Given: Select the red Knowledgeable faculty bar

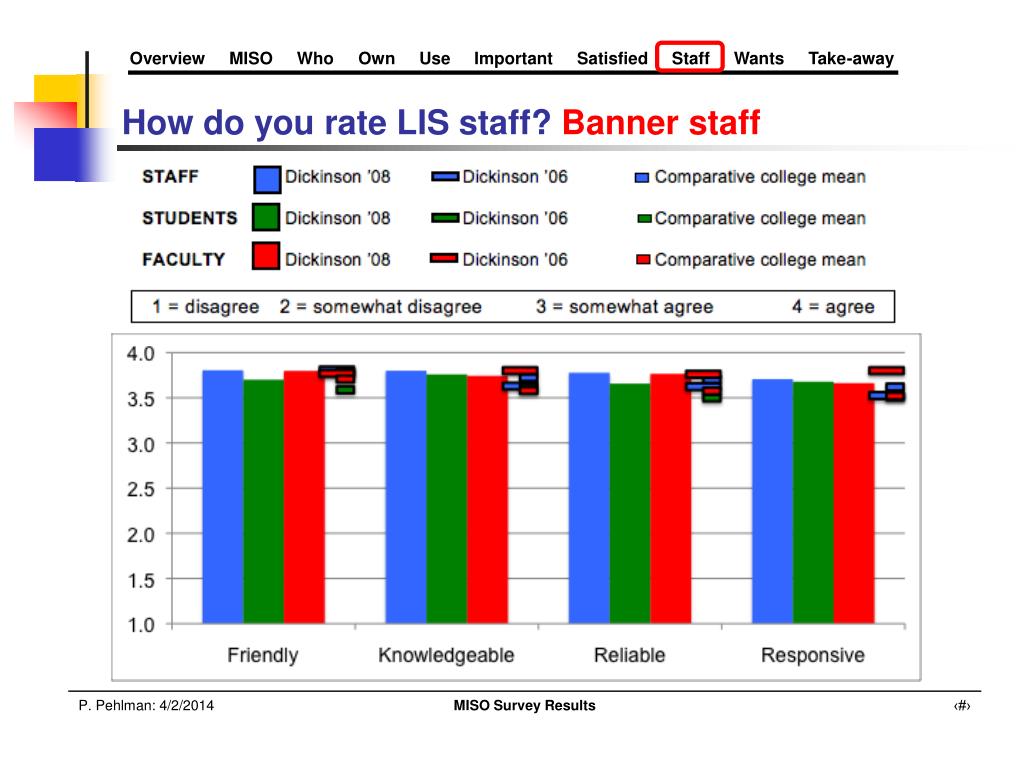Looking at the screenshot, I should point(487,500).
